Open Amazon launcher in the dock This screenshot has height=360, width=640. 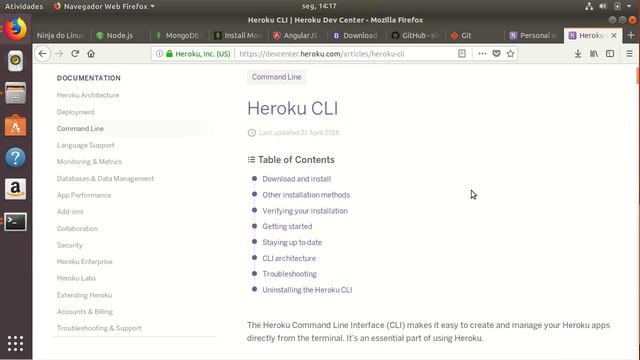point(16,189)
